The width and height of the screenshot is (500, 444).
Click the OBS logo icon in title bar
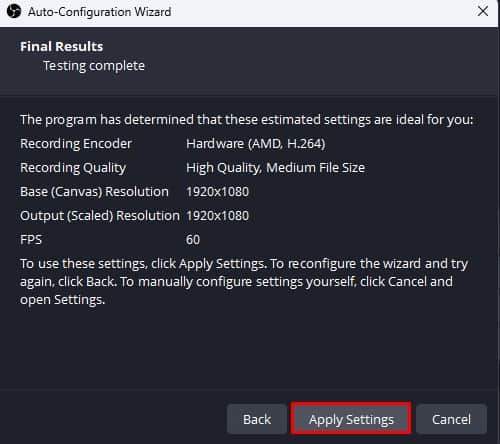pyautogui.click(x=14, y=12)
